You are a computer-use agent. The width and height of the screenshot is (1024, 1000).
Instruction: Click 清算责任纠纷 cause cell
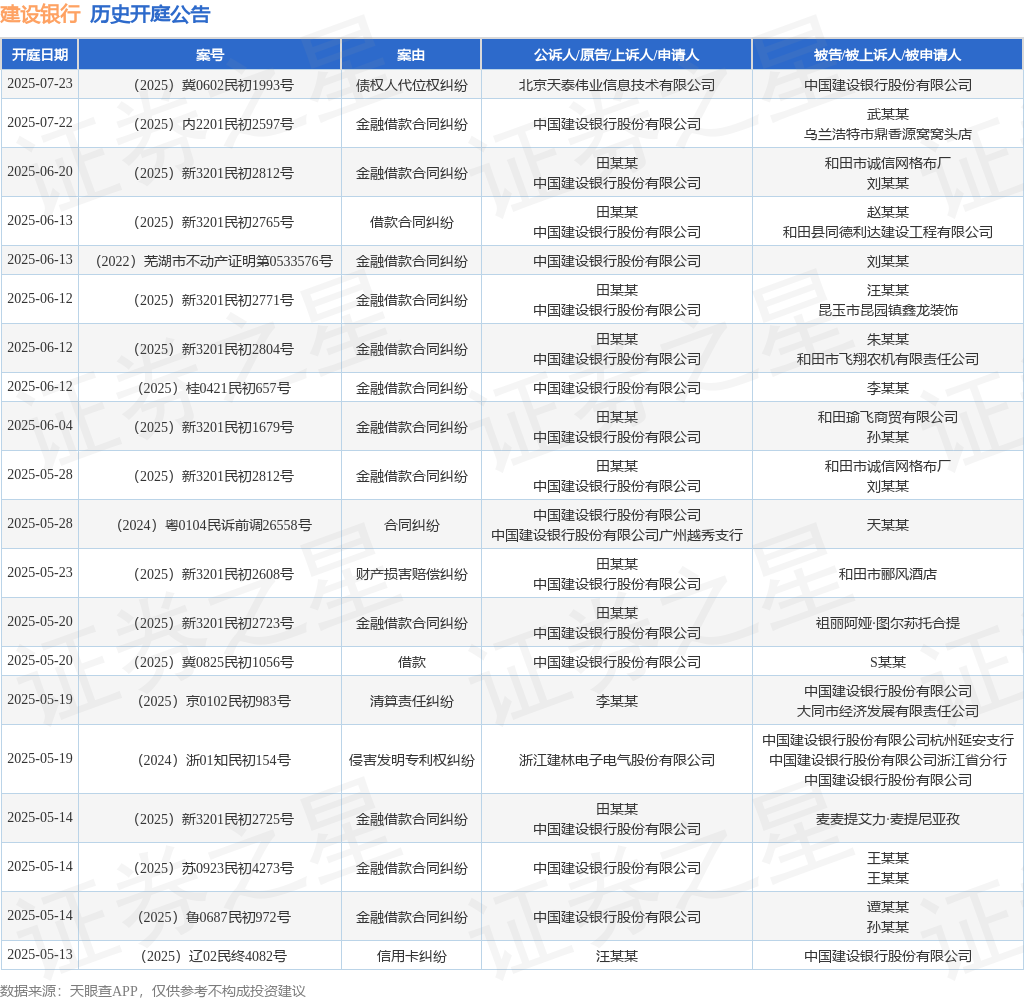coord(411,702)
